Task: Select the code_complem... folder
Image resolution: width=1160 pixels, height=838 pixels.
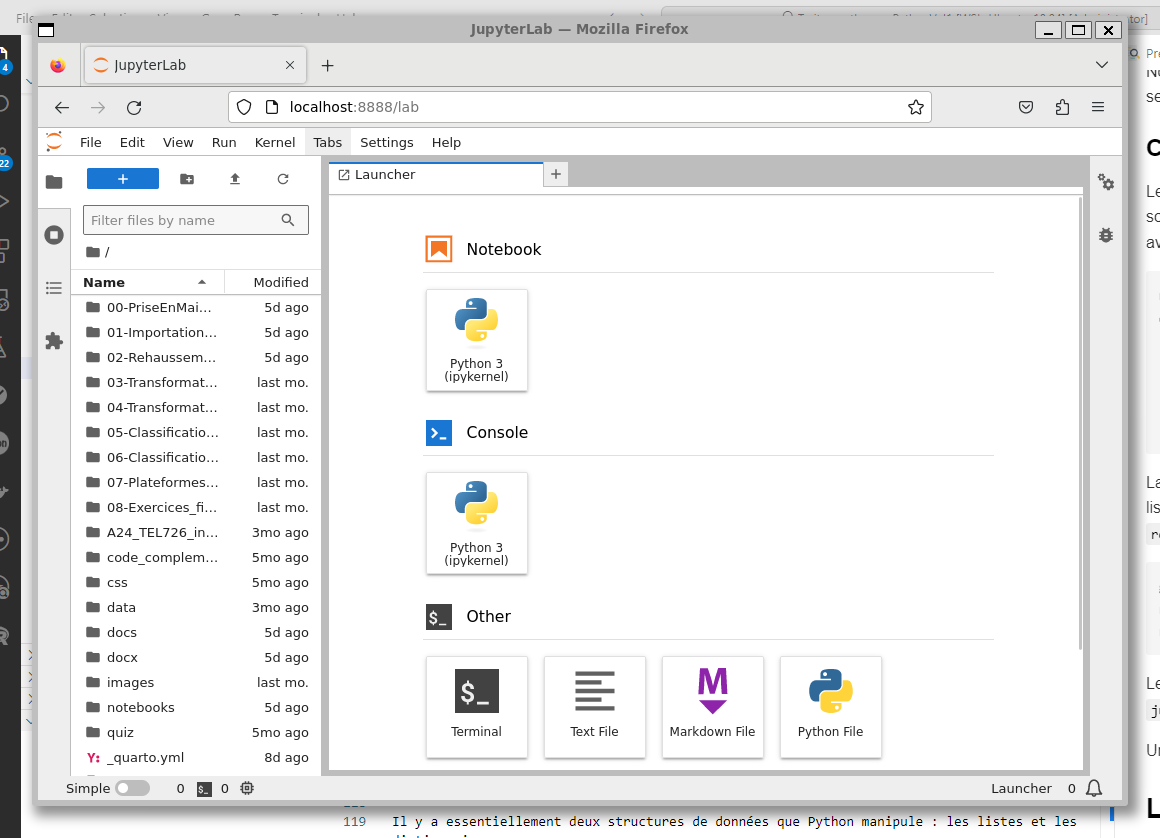Action: tap(197, 558)
